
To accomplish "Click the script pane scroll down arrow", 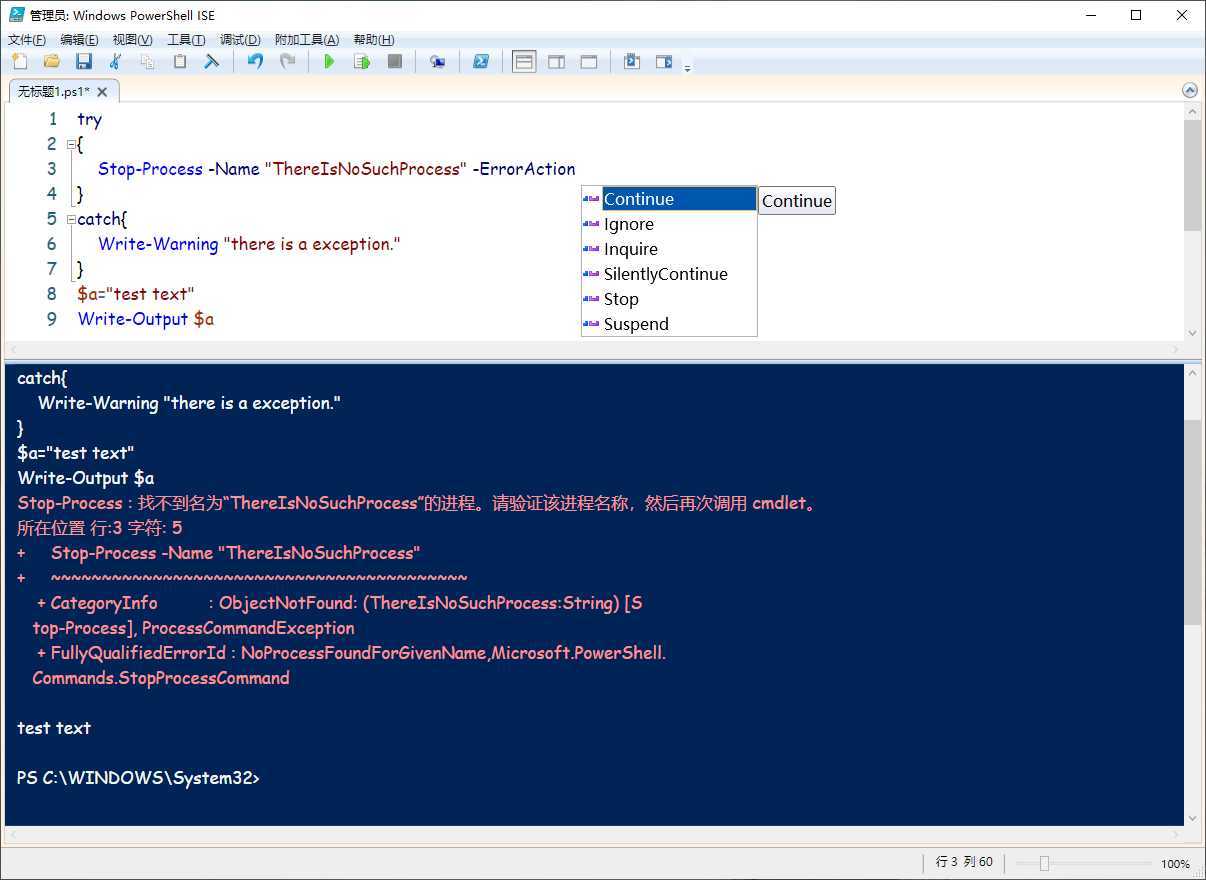I will point(1192,333).
